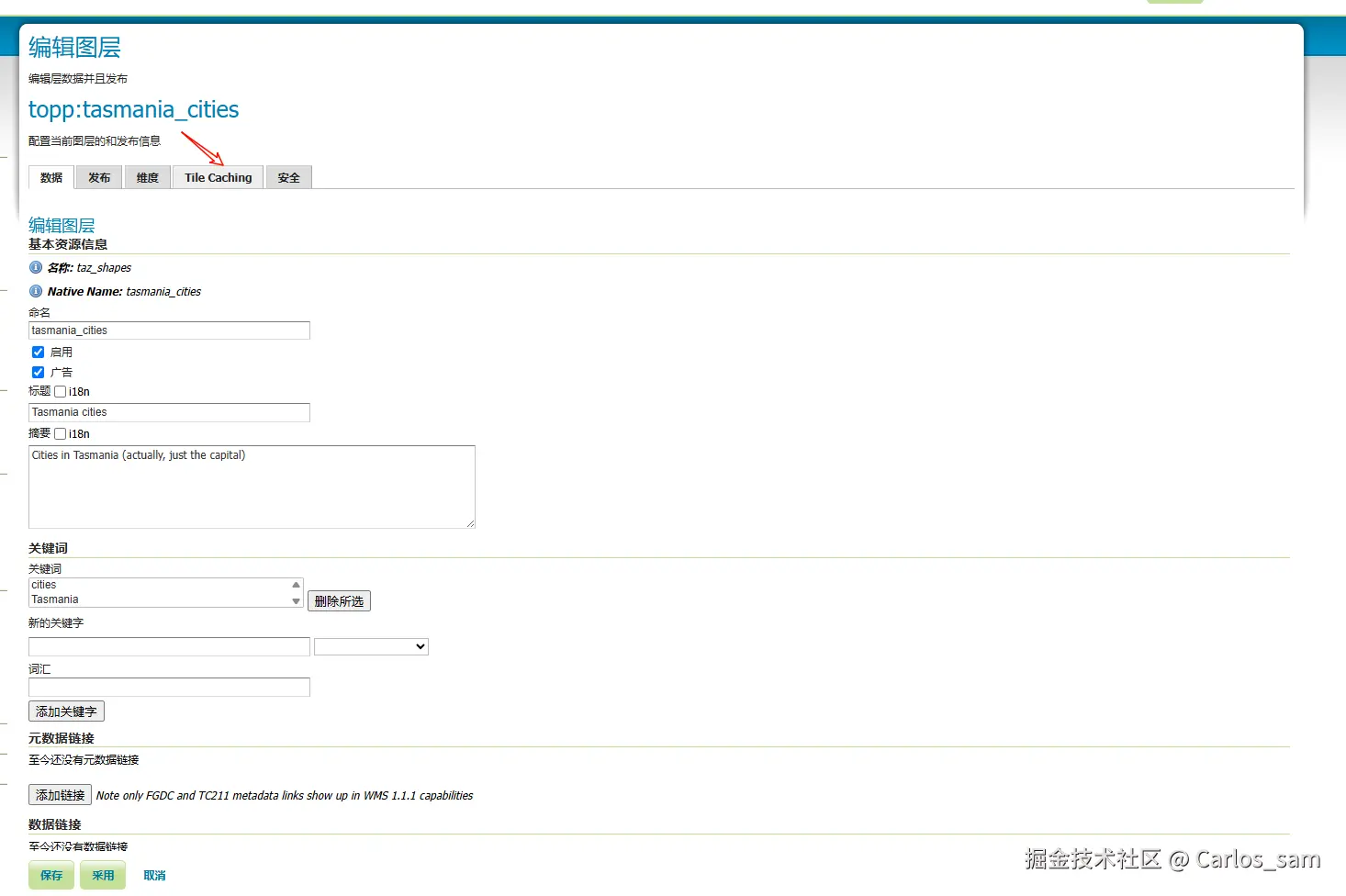The height and width of the screenshot is (896, 1346).
Task: Toggle the 广告 checkbox
Action: click(38, 372)
